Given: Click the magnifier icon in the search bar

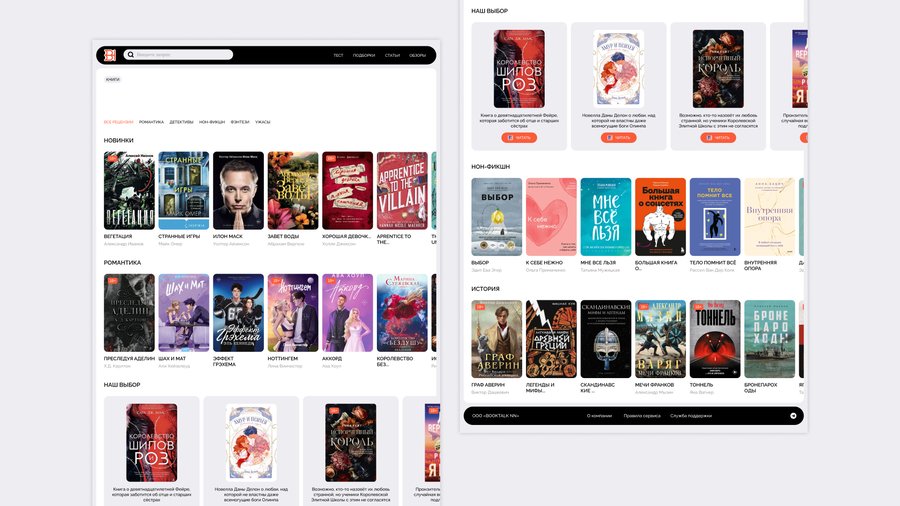Looking at the screenshot, I should point(131,55).
